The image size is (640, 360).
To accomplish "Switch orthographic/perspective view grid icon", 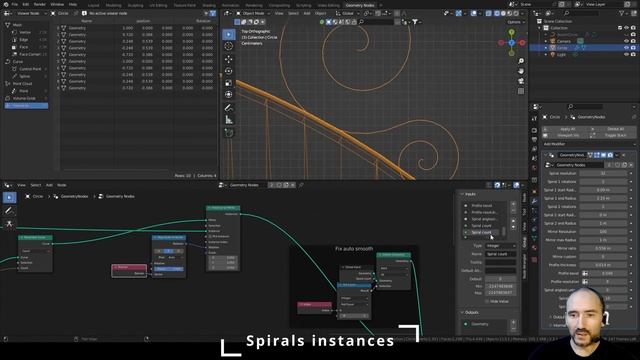I will tap(521, 91).
